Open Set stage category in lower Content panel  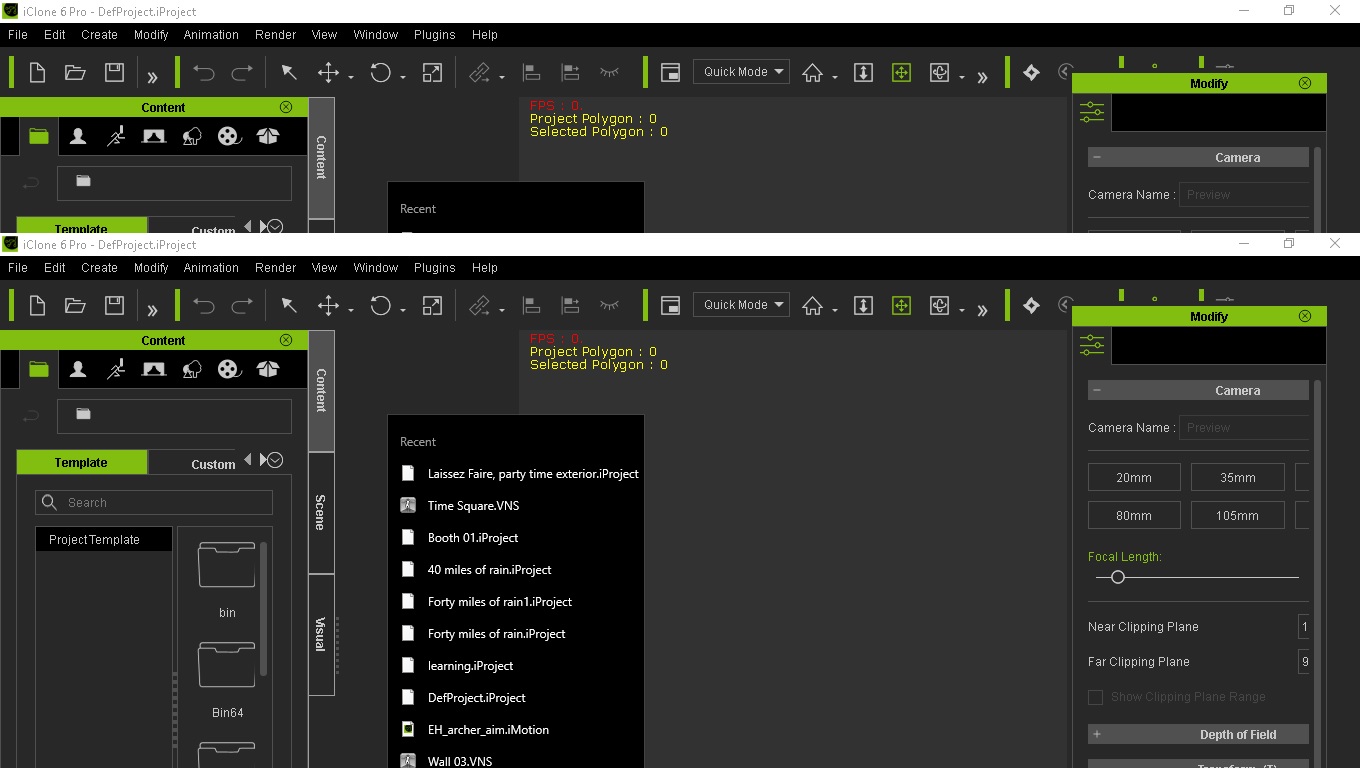(154, 369)
